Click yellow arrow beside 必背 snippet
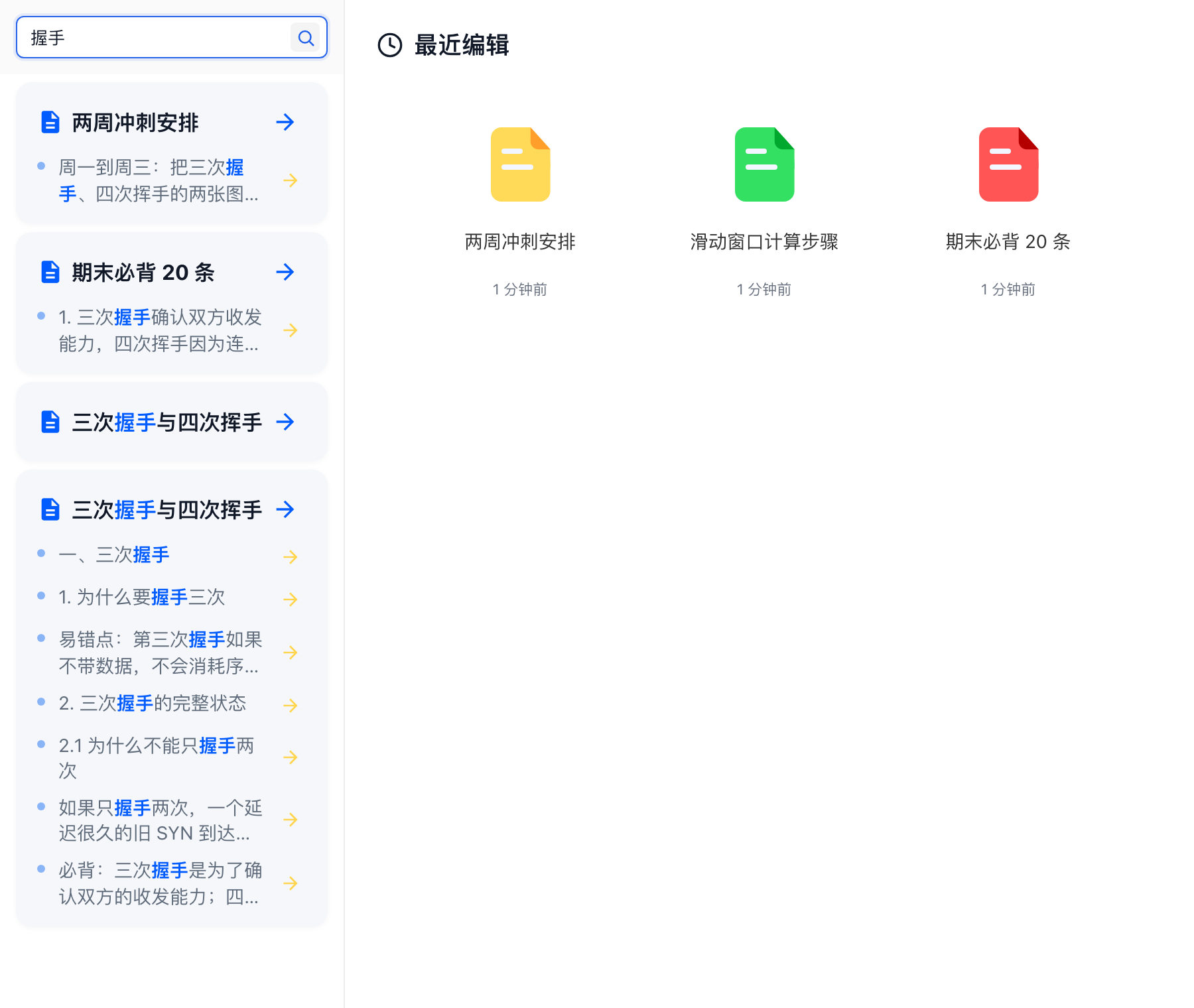 (x=291, y=883)
